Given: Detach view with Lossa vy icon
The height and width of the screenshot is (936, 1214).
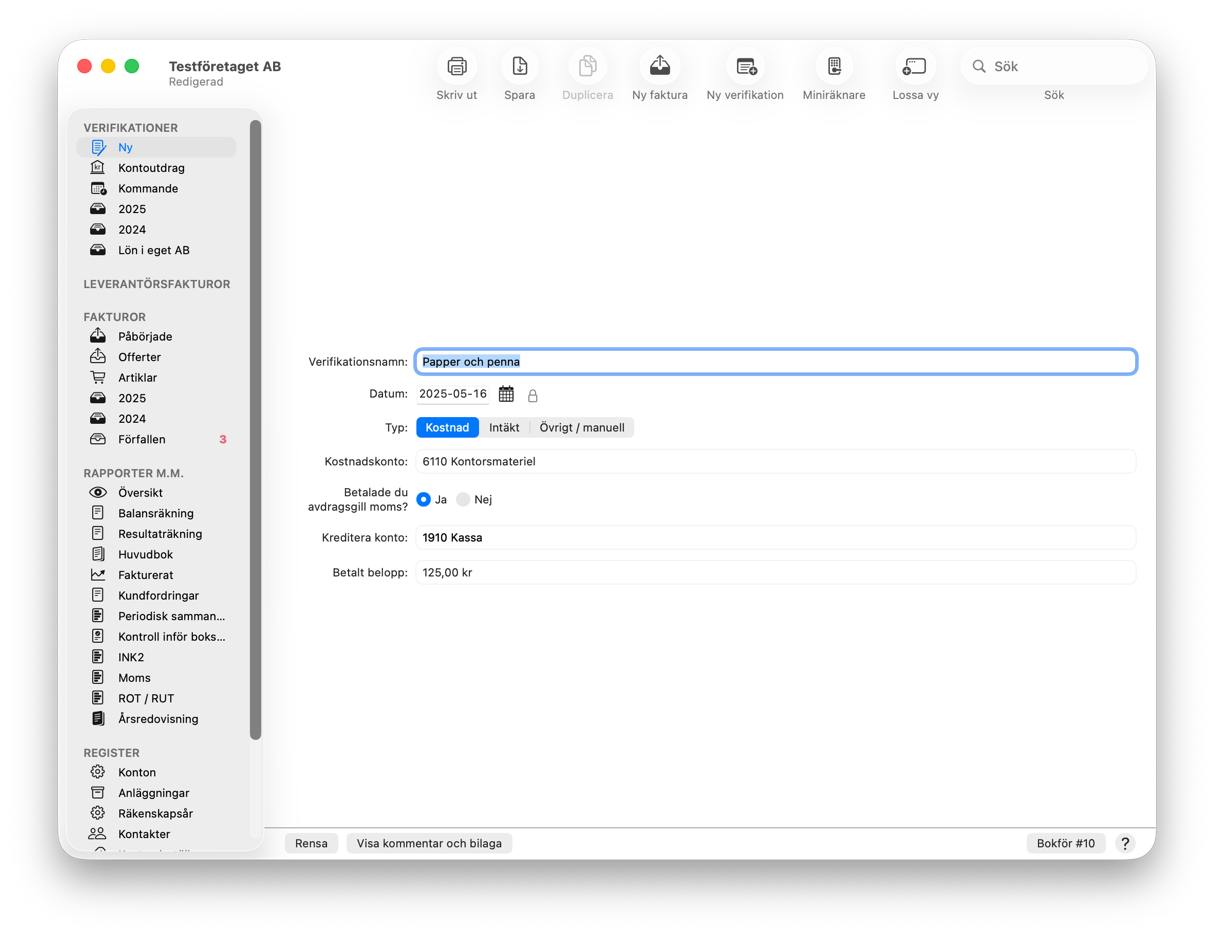Looking at the screenshot, I should pyautogui.click(x=915, y=67).
